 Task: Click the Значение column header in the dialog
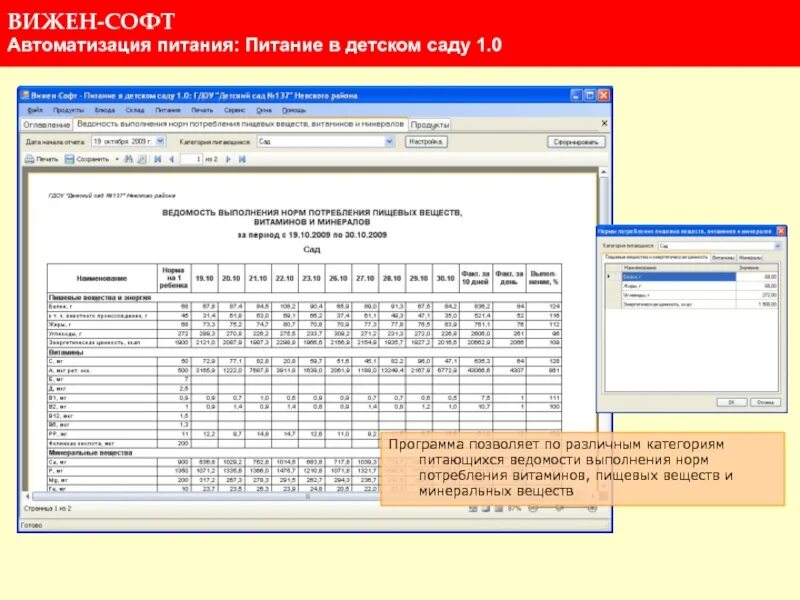point(757,267)
